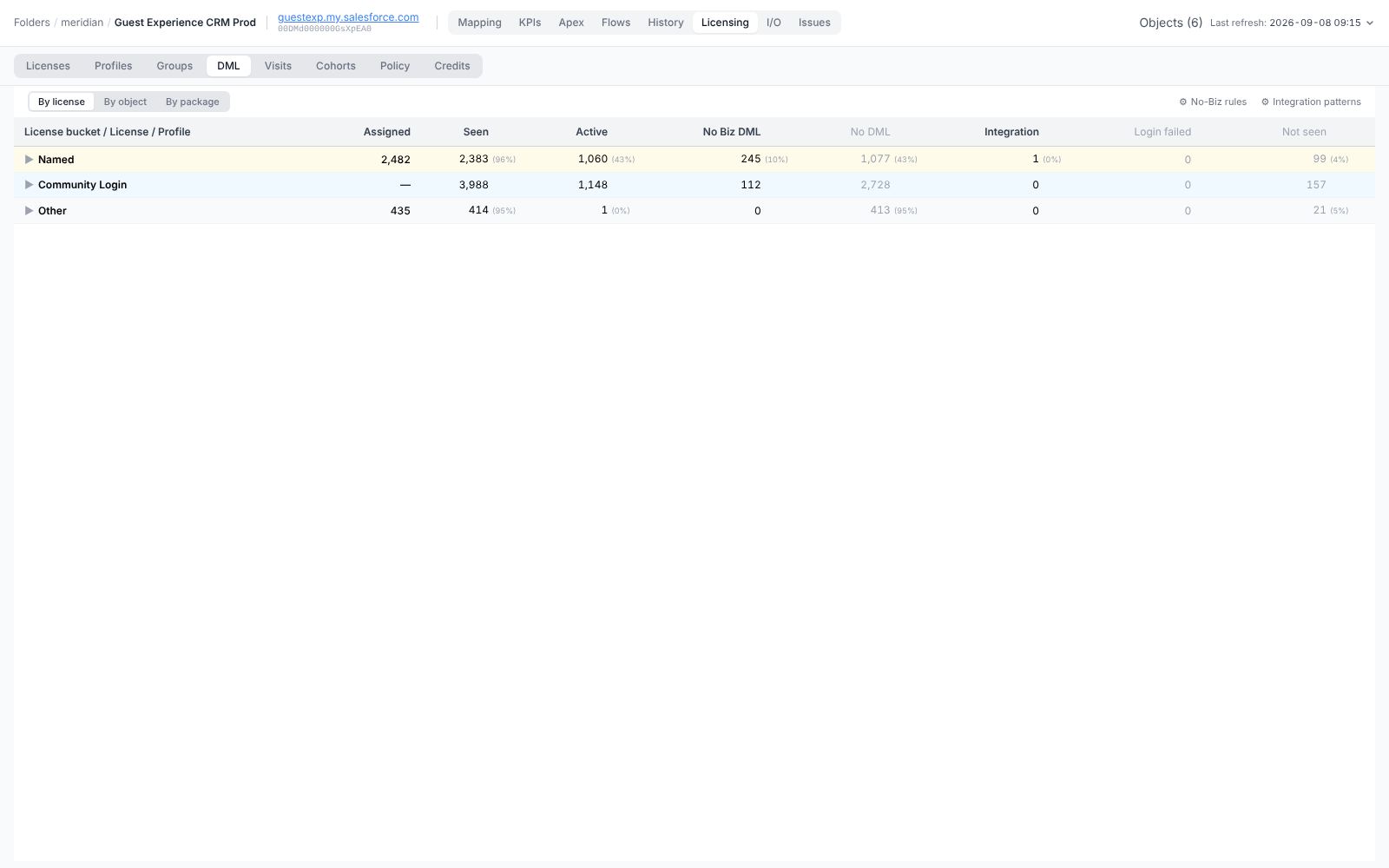The width and height of the screenshot is (1389, 868).
Task: Open the Policy sub-tab
Action: [395, 66]
